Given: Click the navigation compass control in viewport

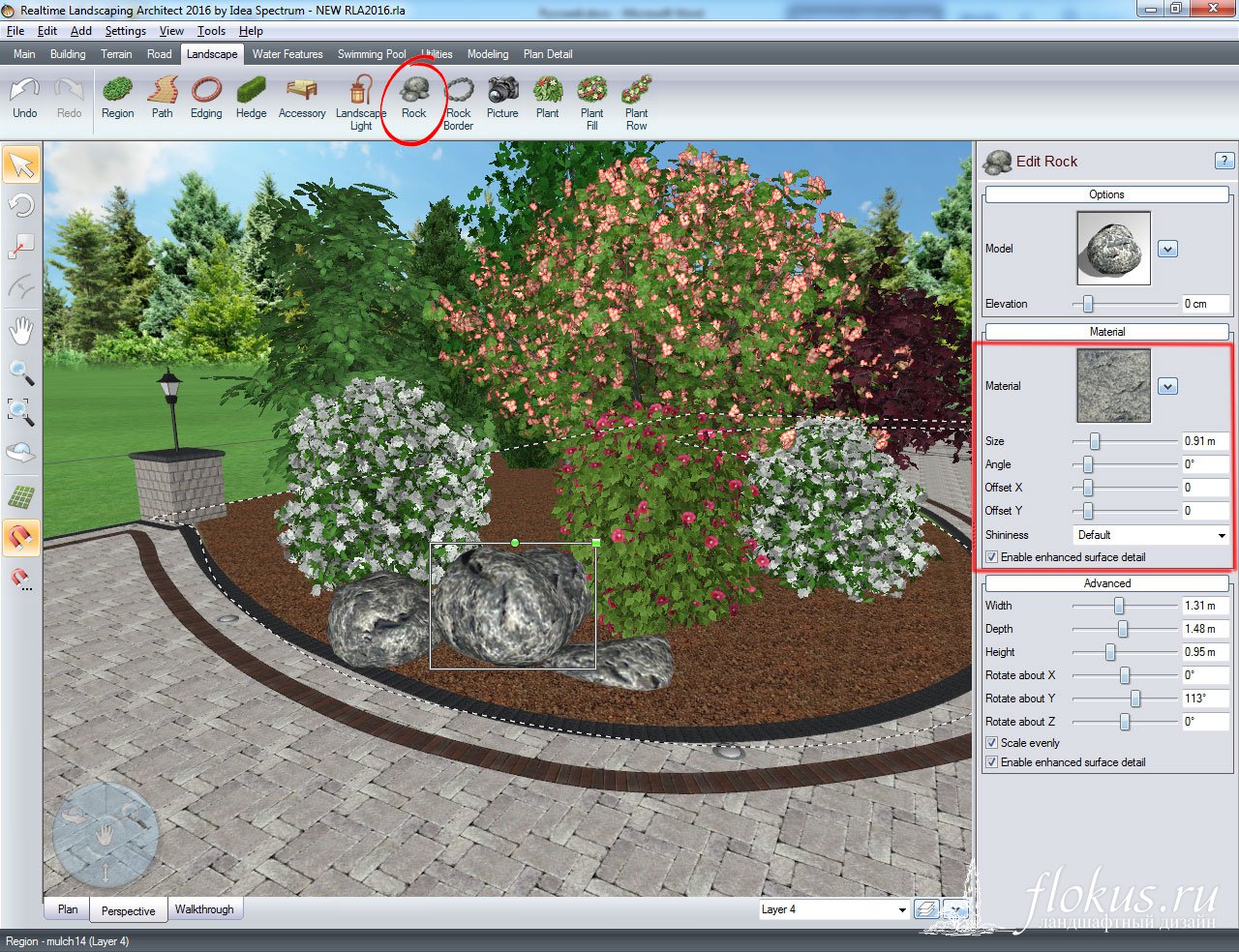Looking at the screenshot, I should click(105, 836).
